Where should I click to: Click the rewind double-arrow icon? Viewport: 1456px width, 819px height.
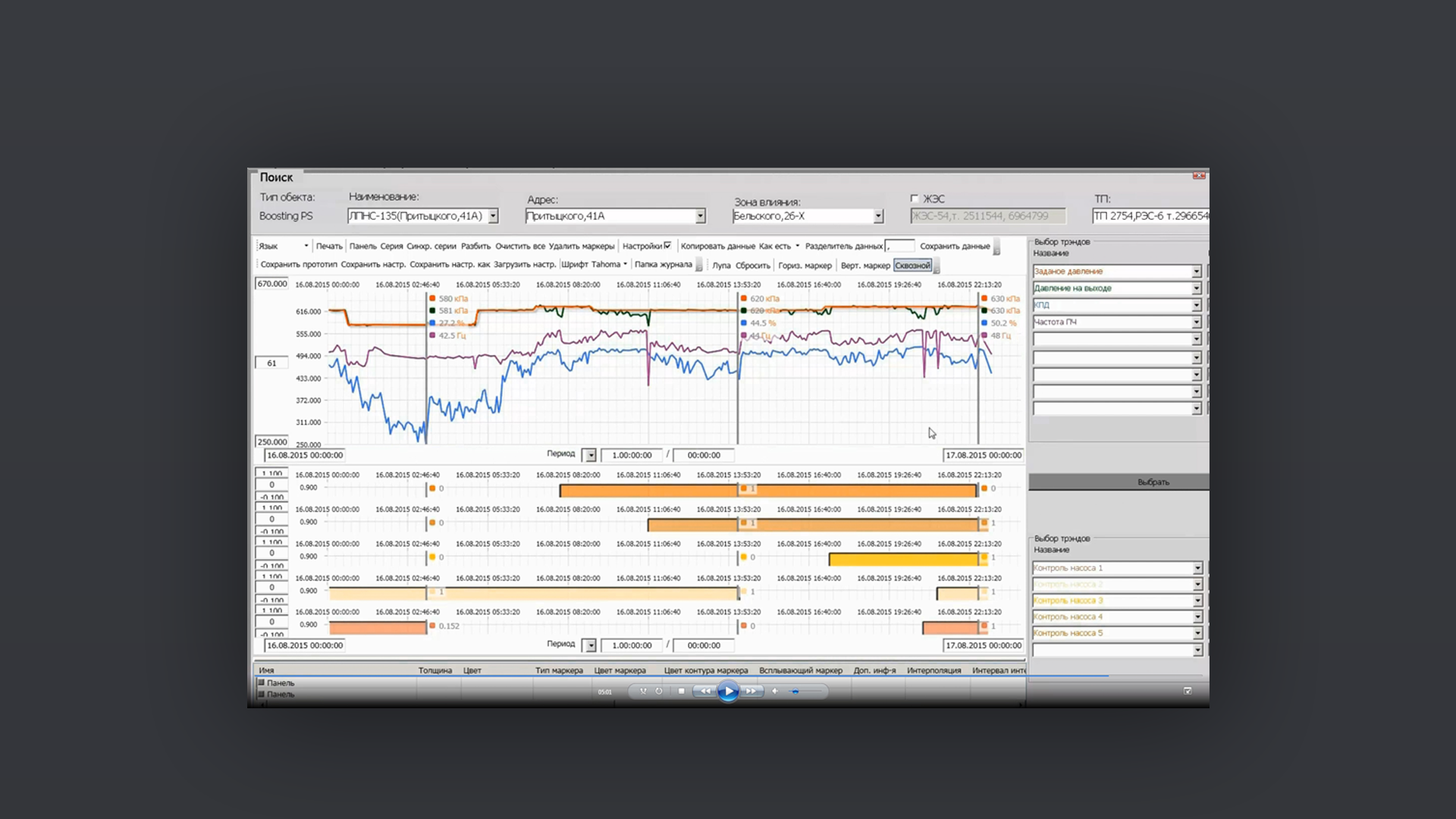tap(705, 691)
